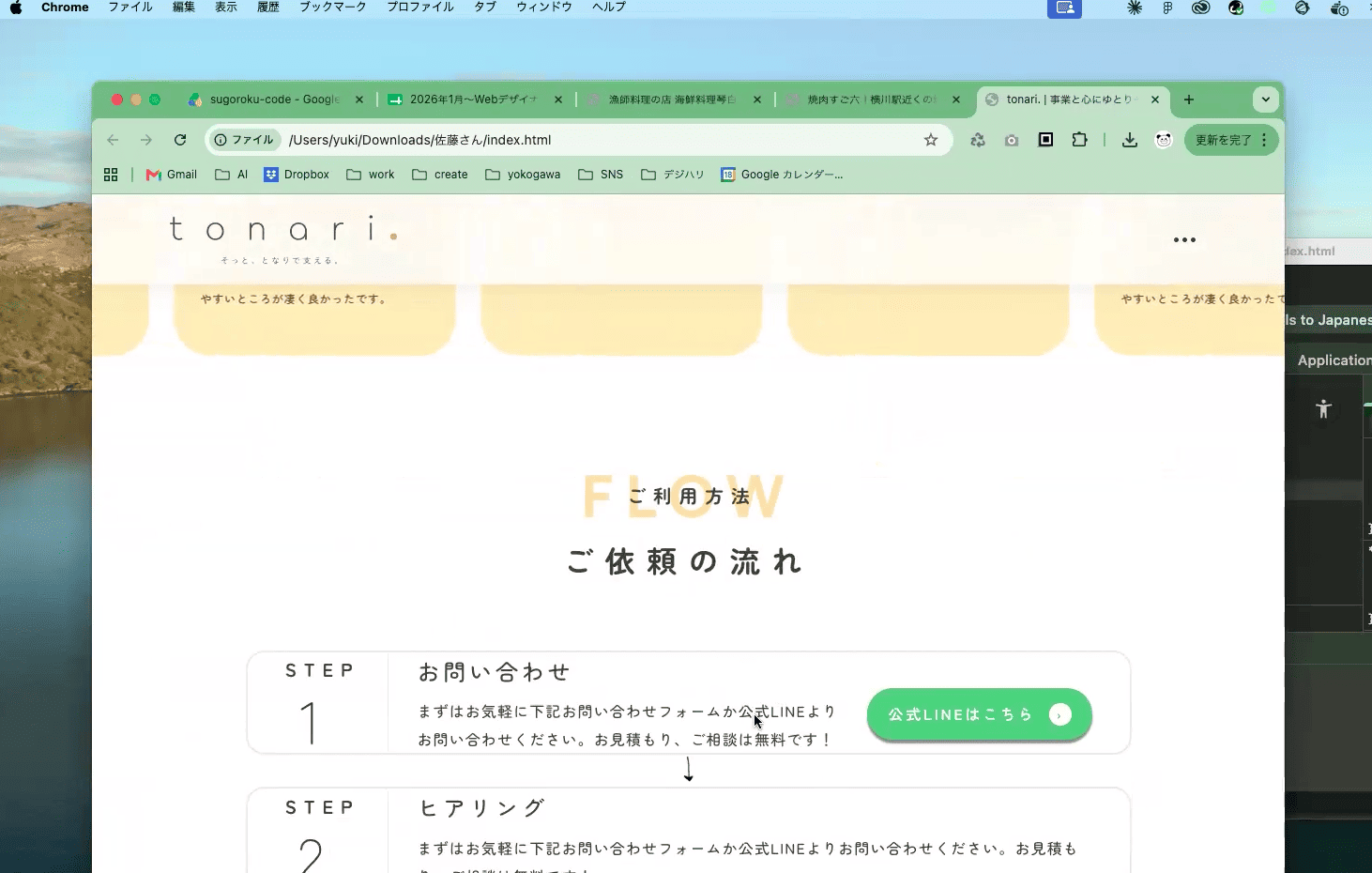1372x873 pixels.
Task: Open Chrome downloads with the tray icon
Action: click(1130, 140)
